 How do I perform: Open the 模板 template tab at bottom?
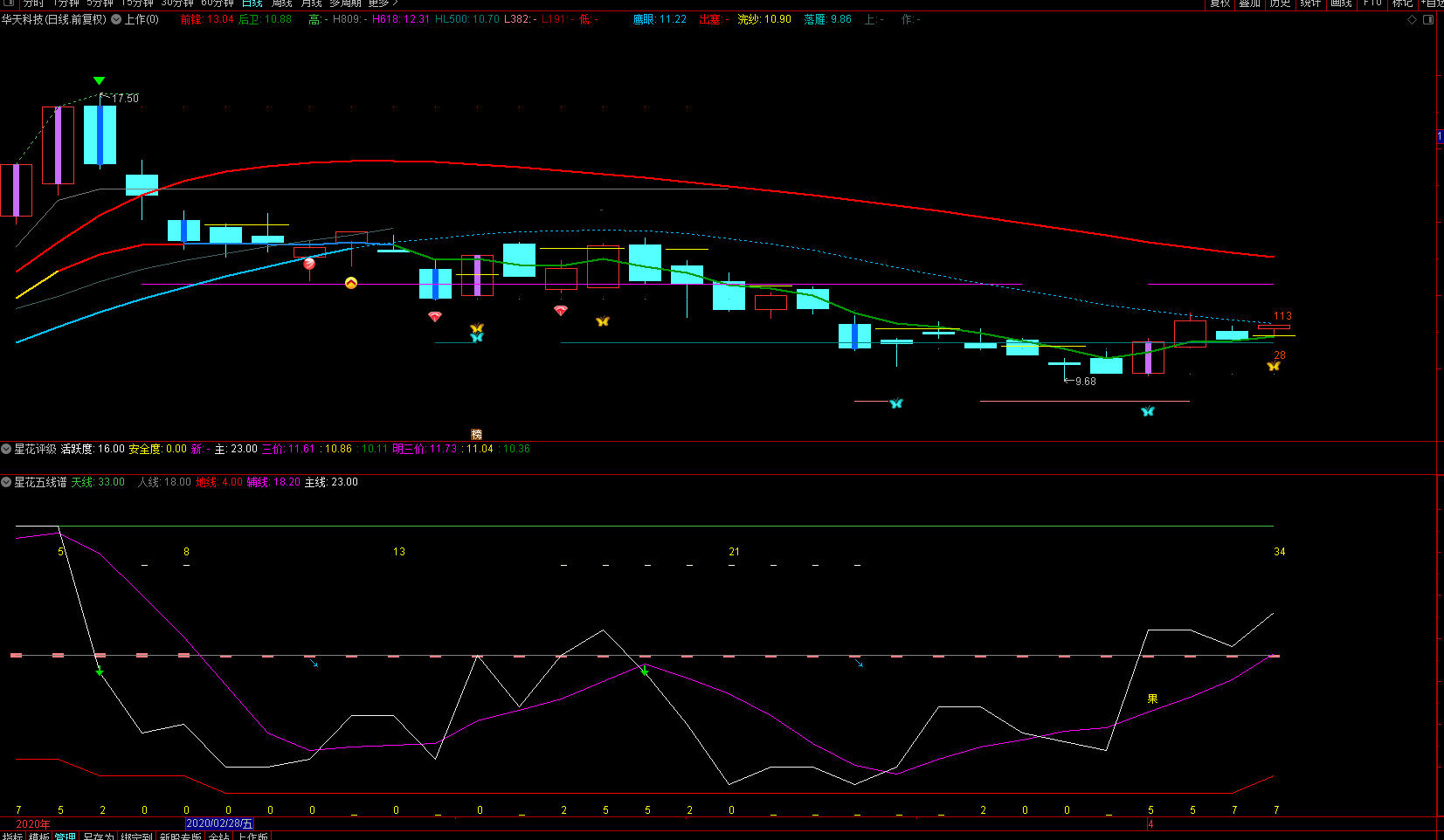coord(38,836)
